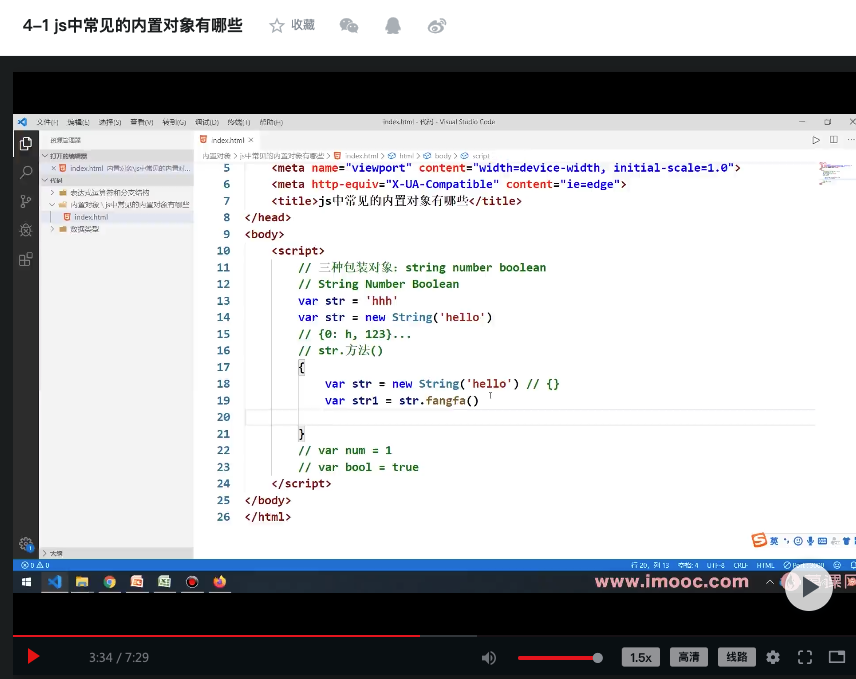
Task: Open Windows Start menu icon
Action: (26, 582)
